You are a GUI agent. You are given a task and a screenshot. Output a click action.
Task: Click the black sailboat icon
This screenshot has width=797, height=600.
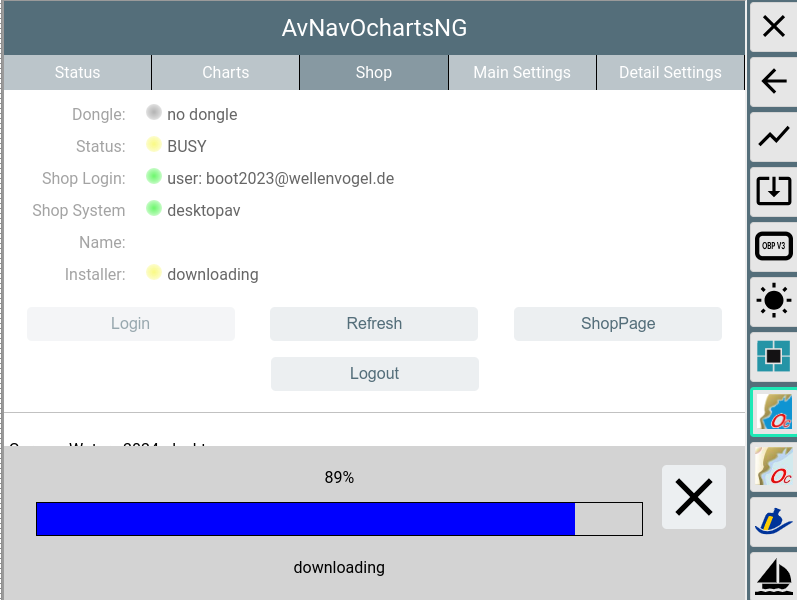tap(775, 577)
